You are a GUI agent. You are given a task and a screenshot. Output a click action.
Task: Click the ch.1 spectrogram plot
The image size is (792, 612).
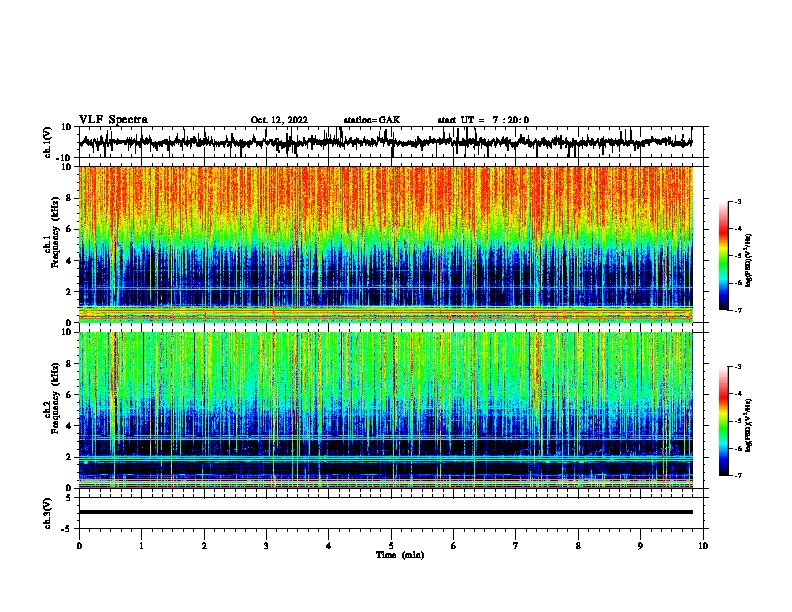point(386,244)
